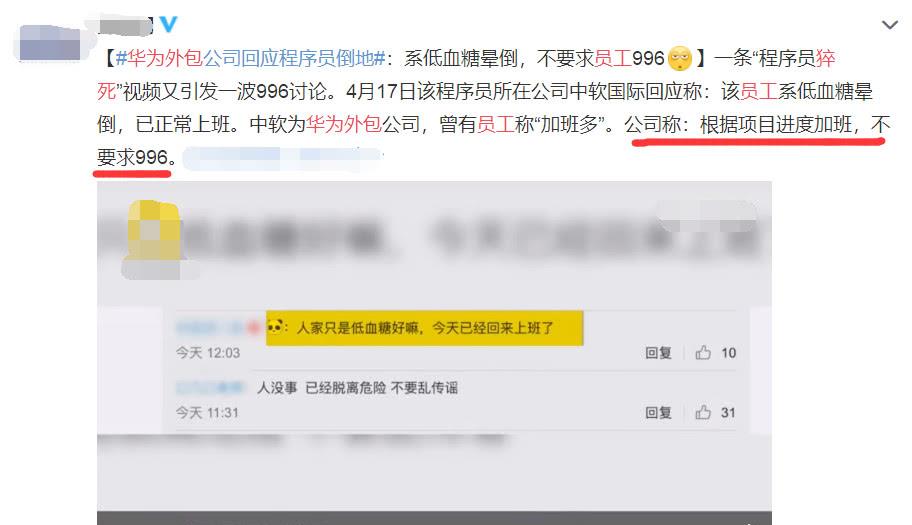Click the 今天 11:31 comment timestamp
Image resolution: width=912 pixels, height=525 pixels.
(207, 413)
